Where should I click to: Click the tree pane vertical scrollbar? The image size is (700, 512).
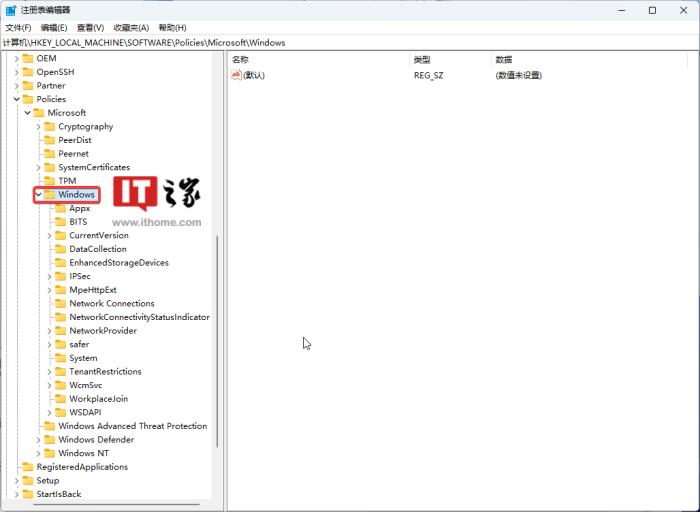click(x=217, y=340)
